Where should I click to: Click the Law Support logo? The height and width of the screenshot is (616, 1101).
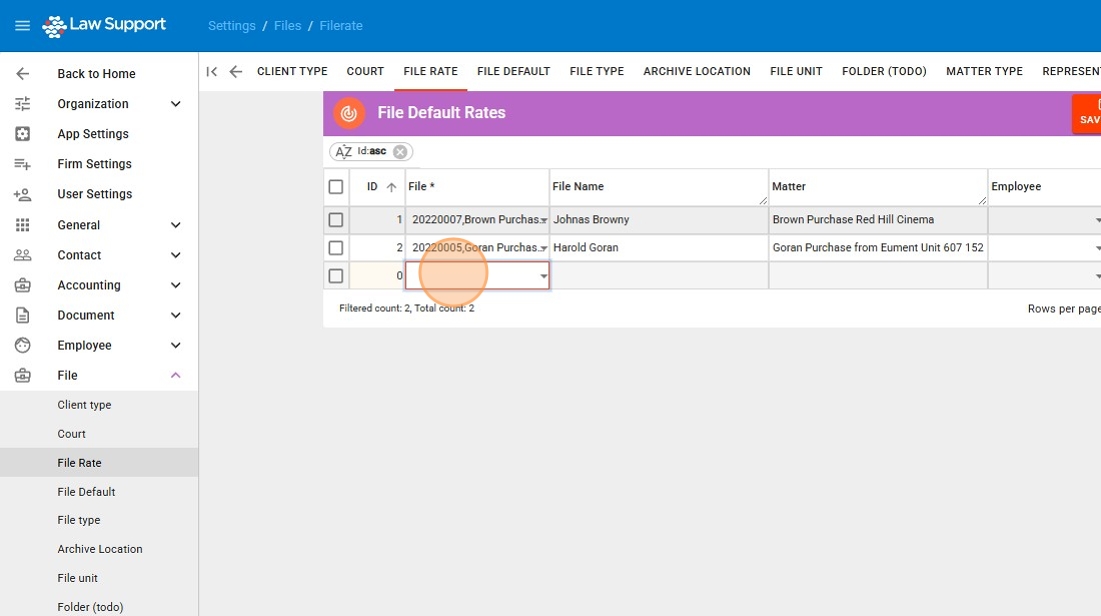click(105, 26)
